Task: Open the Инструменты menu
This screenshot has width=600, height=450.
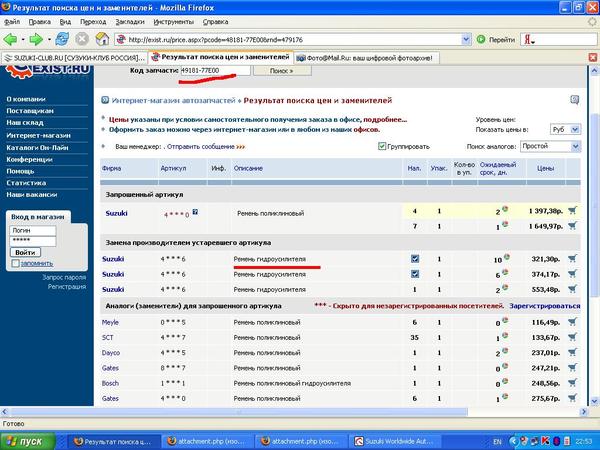Action: pyautogui.click(x=174, y=22)
